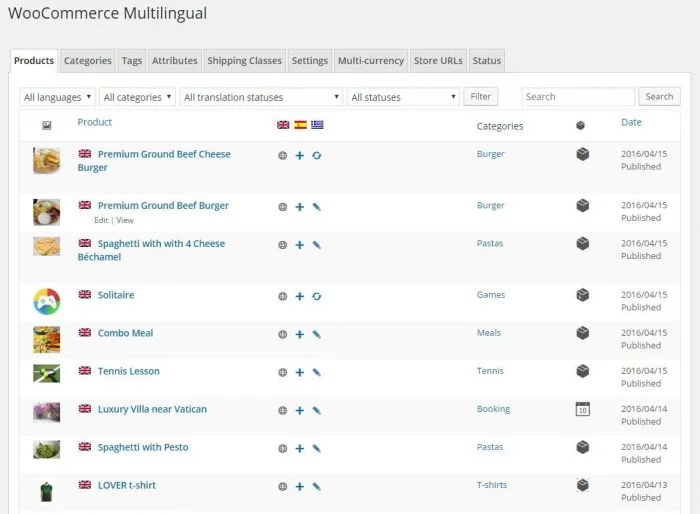This screenshot has width=700, height=514.
Task: Click the plus icon for LOVER t-shirt
Action: coord(299,486)
